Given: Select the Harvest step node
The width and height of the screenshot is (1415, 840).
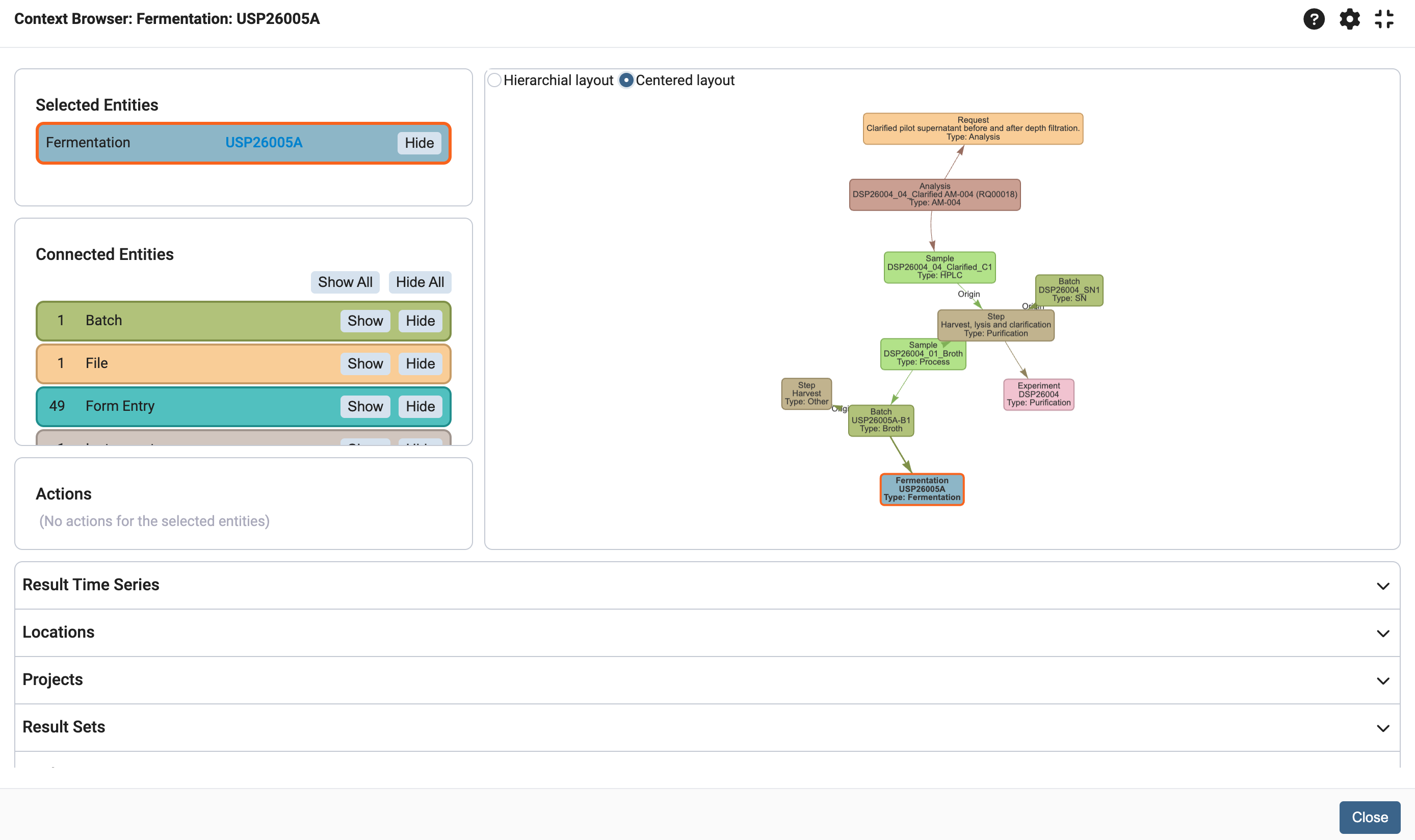Looking at the screenshot, I should 806,394.
